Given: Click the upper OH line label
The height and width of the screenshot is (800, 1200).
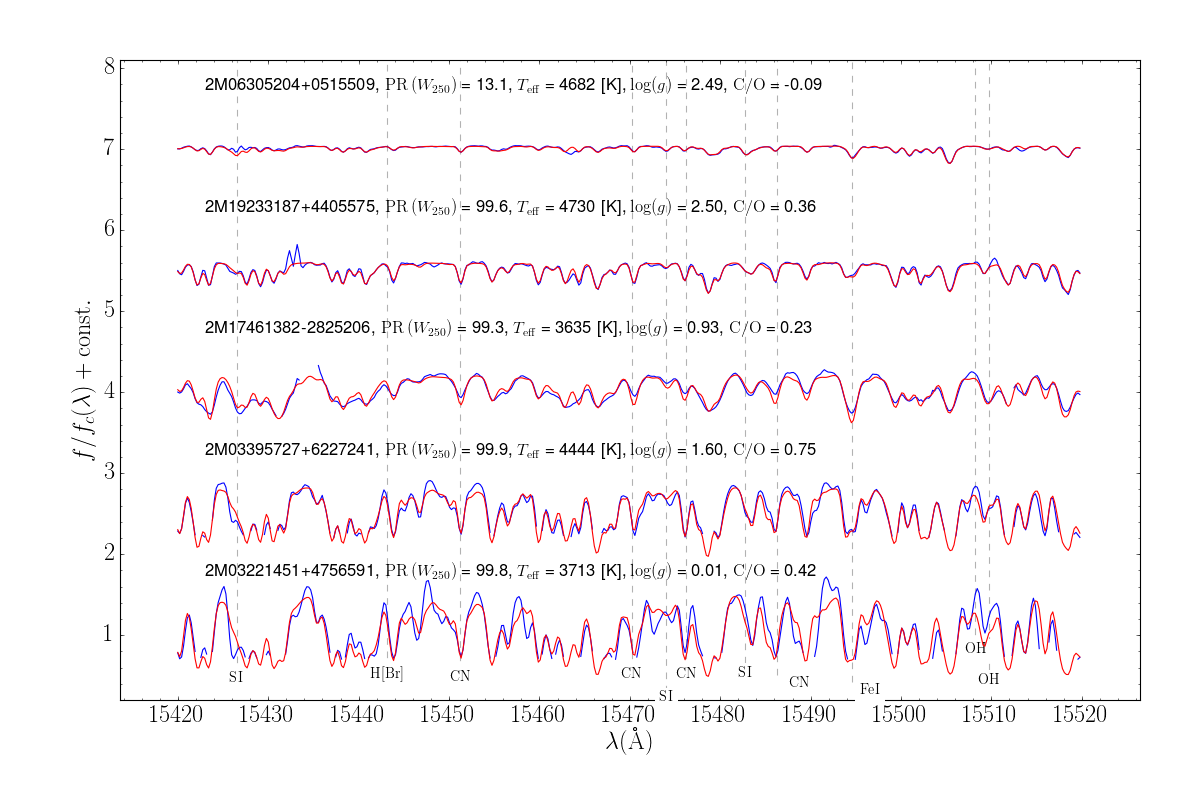Looking at the screenshot, I should click(976, 648).
